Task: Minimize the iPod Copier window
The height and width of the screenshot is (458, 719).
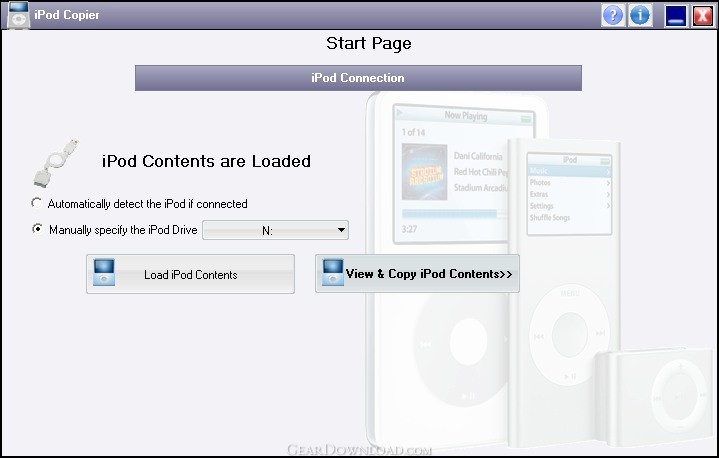Action: tap(676, 15)
